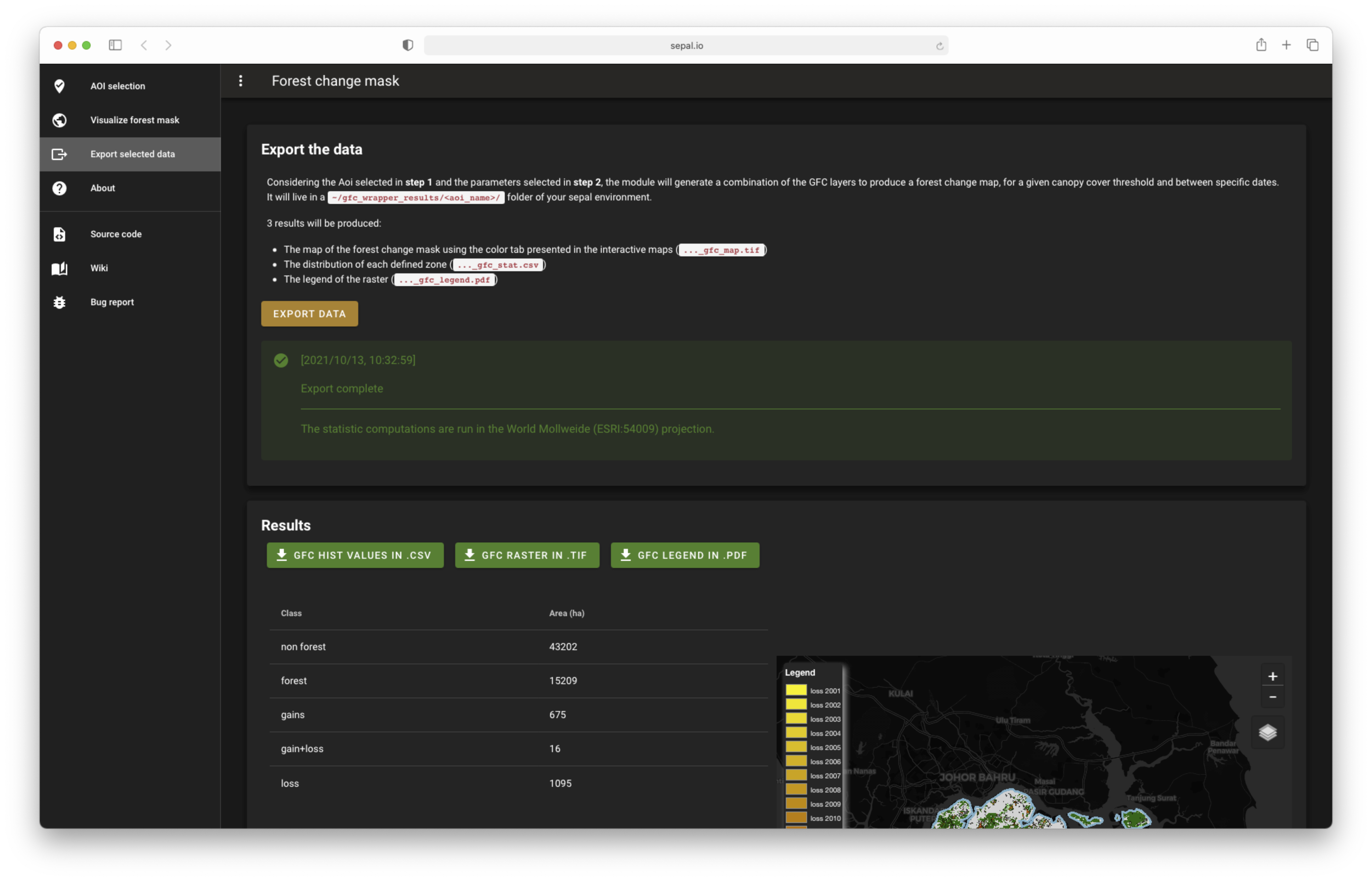Download GFC raster in .tif

527,555
